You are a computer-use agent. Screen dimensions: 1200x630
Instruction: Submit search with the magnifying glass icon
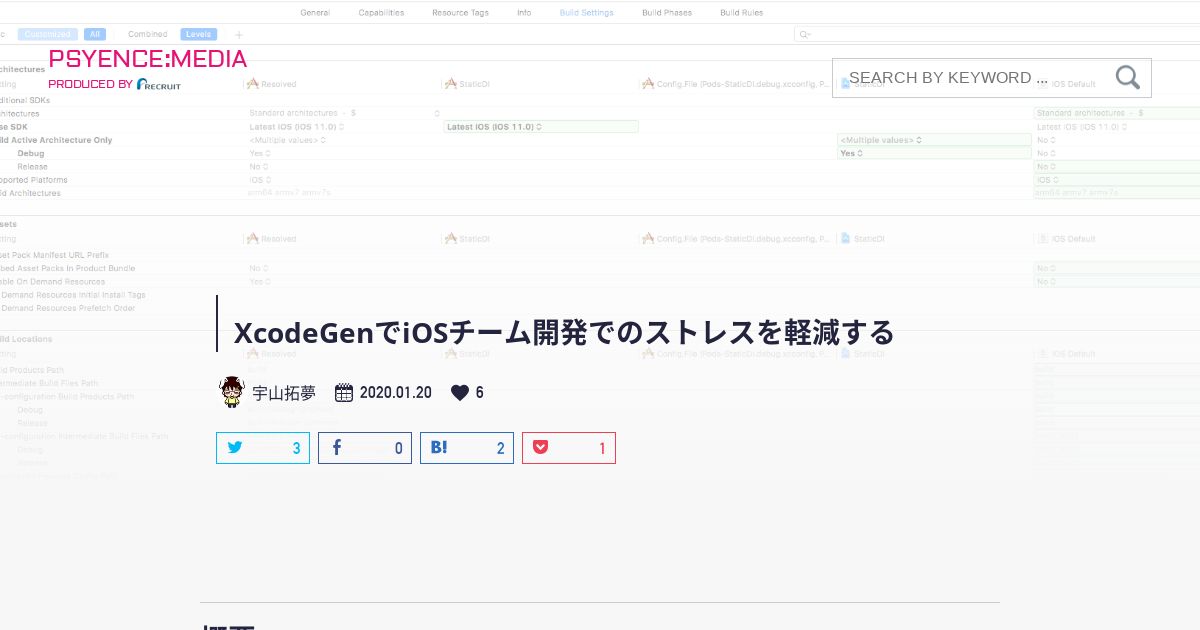[1128, 78]
